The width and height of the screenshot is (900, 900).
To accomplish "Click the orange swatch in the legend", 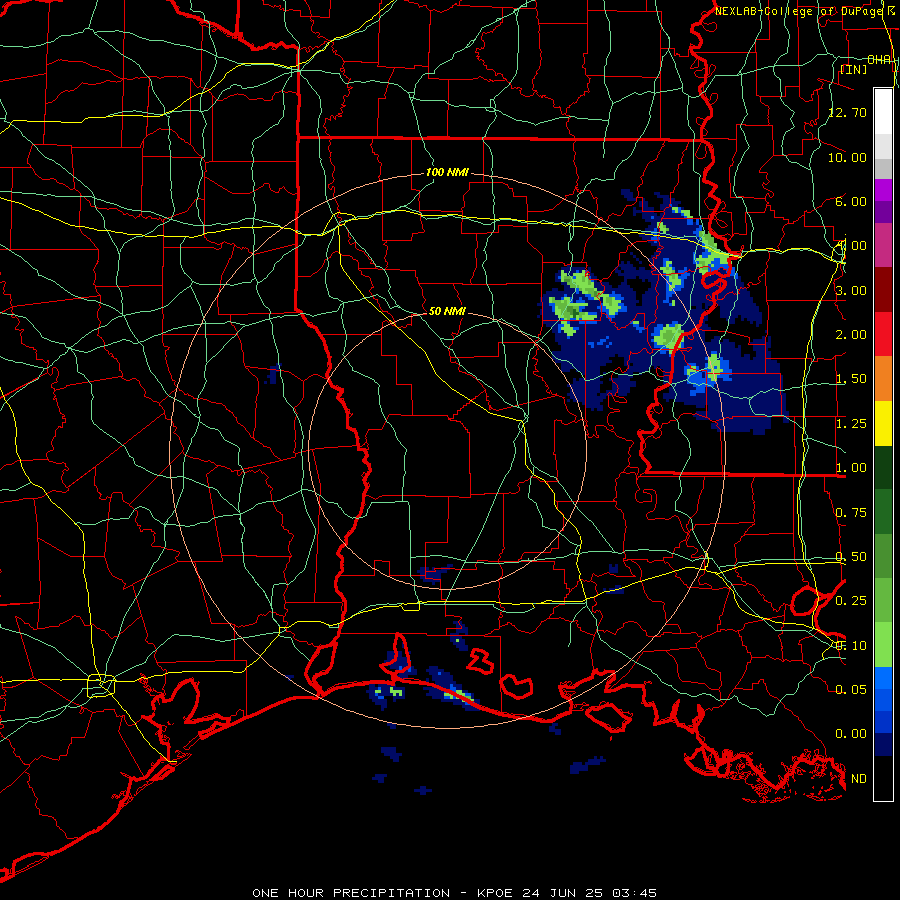I will [x=883, y=379].
